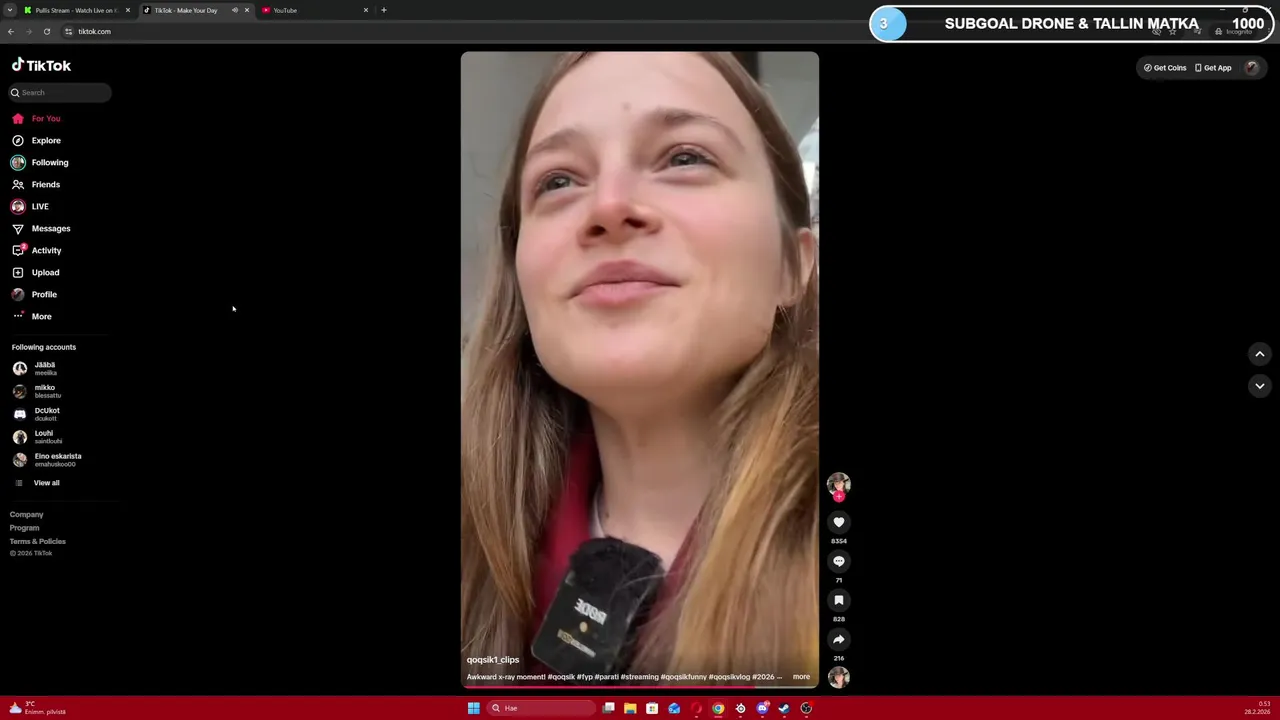Open qoqsik1_clips username on video
Screen dimensions: 1280x720
(493, 660)
